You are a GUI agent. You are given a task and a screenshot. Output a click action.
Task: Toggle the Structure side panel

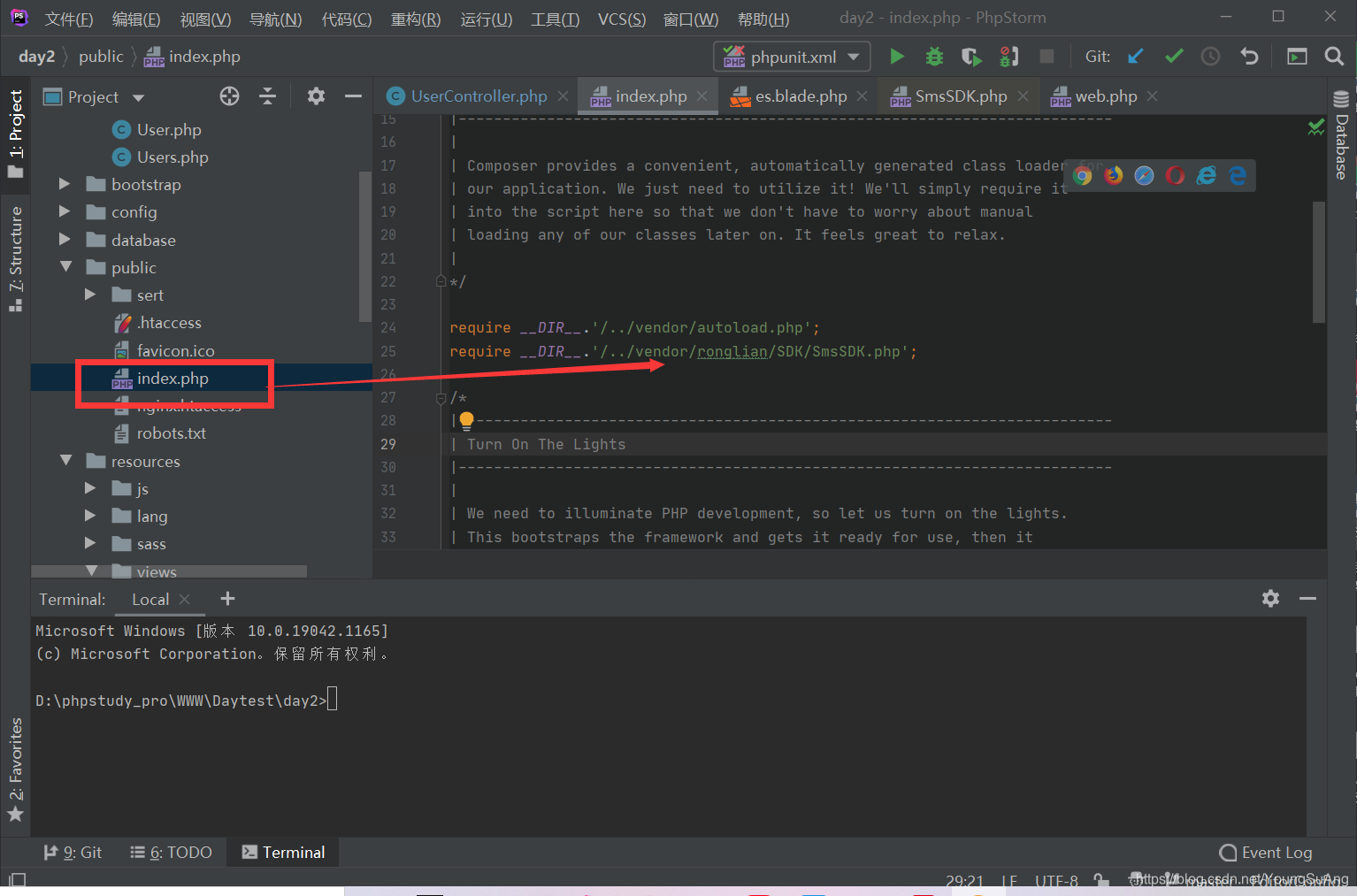[16, 258]
